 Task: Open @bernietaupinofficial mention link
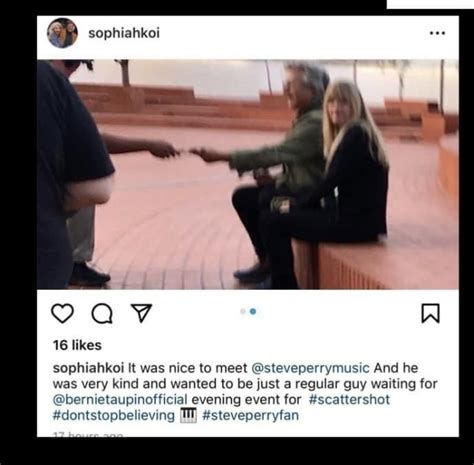[120, 399]
